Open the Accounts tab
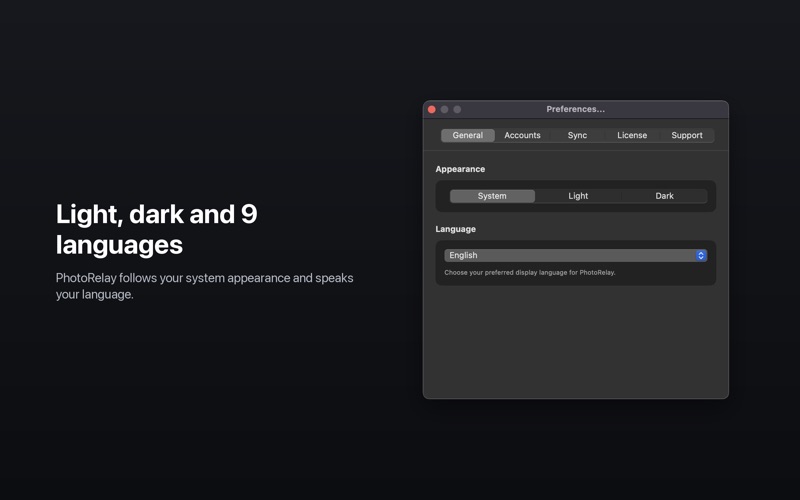 pyautogui.click(x=522, y=135)
